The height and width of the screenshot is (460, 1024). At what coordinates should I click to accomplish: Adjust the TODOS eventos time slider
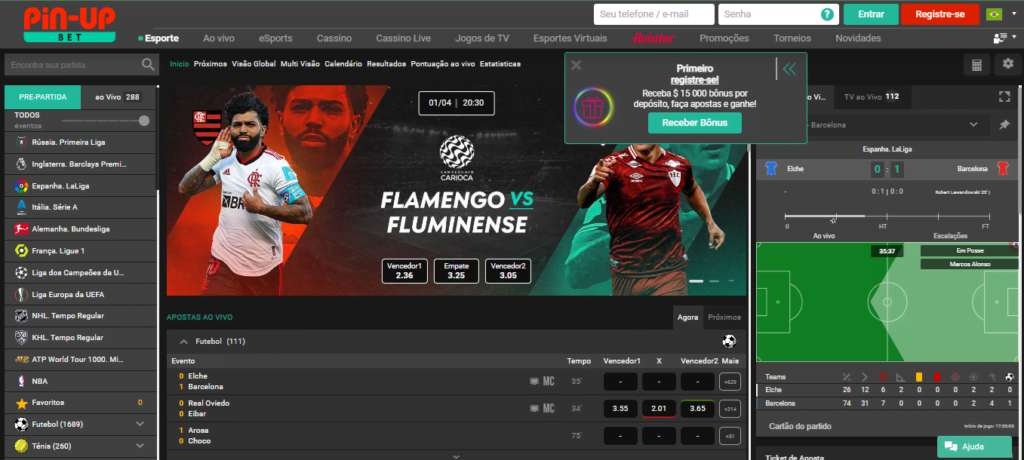tap(144, 121)
